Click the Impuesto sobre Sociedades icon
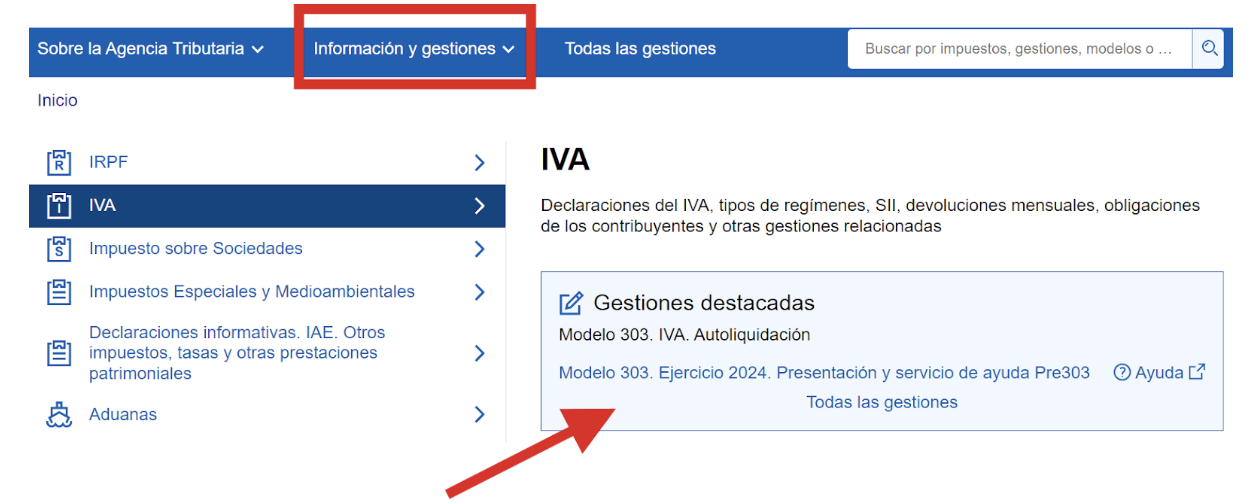The height and width of the screenshot is (504, 1254). click(x=60, y=249)
